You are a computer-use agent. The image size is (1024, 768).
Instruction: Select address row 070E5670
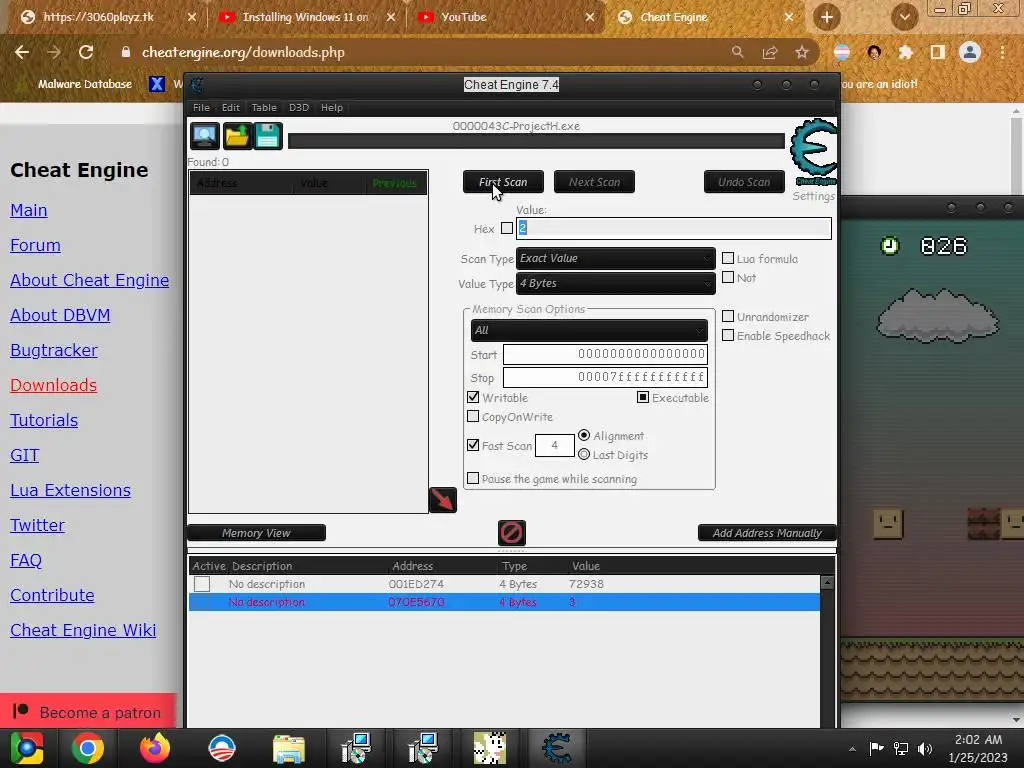tap(504, 602)
